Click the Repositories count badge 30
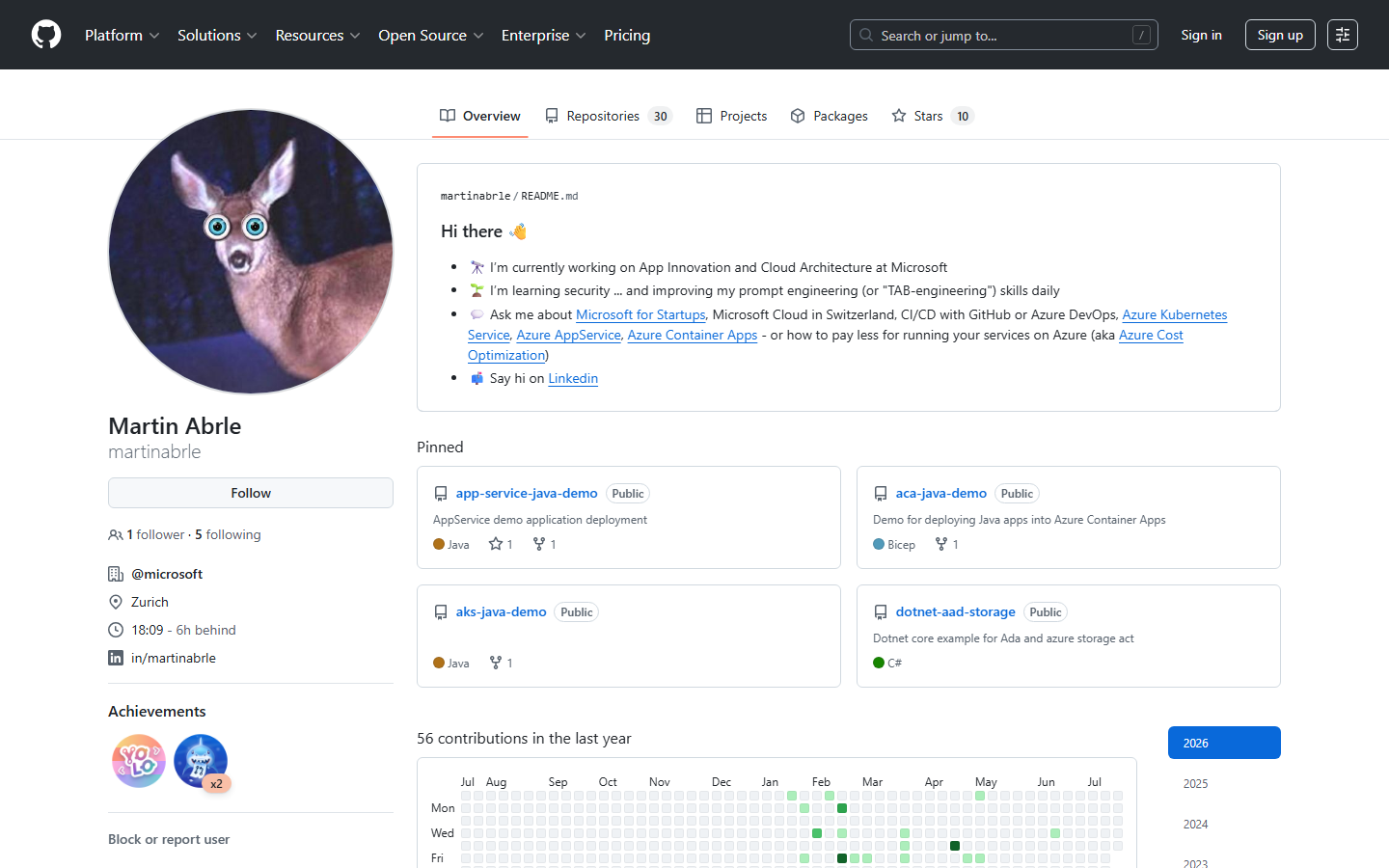Viewport: 1389px width, 868px height. 660,116
